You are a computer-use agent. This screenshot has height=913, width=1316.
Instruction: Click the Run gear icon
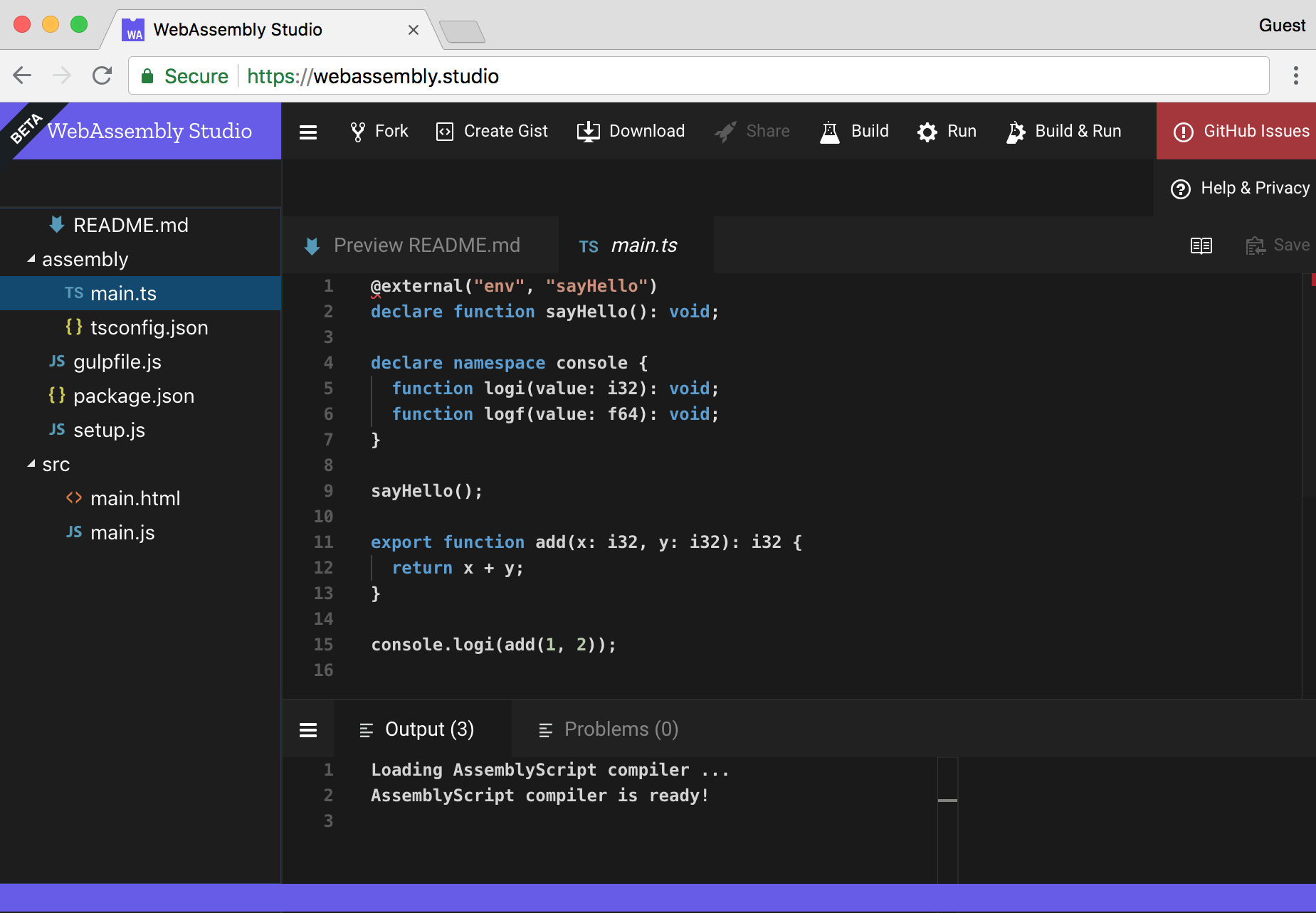pos(927,132)
